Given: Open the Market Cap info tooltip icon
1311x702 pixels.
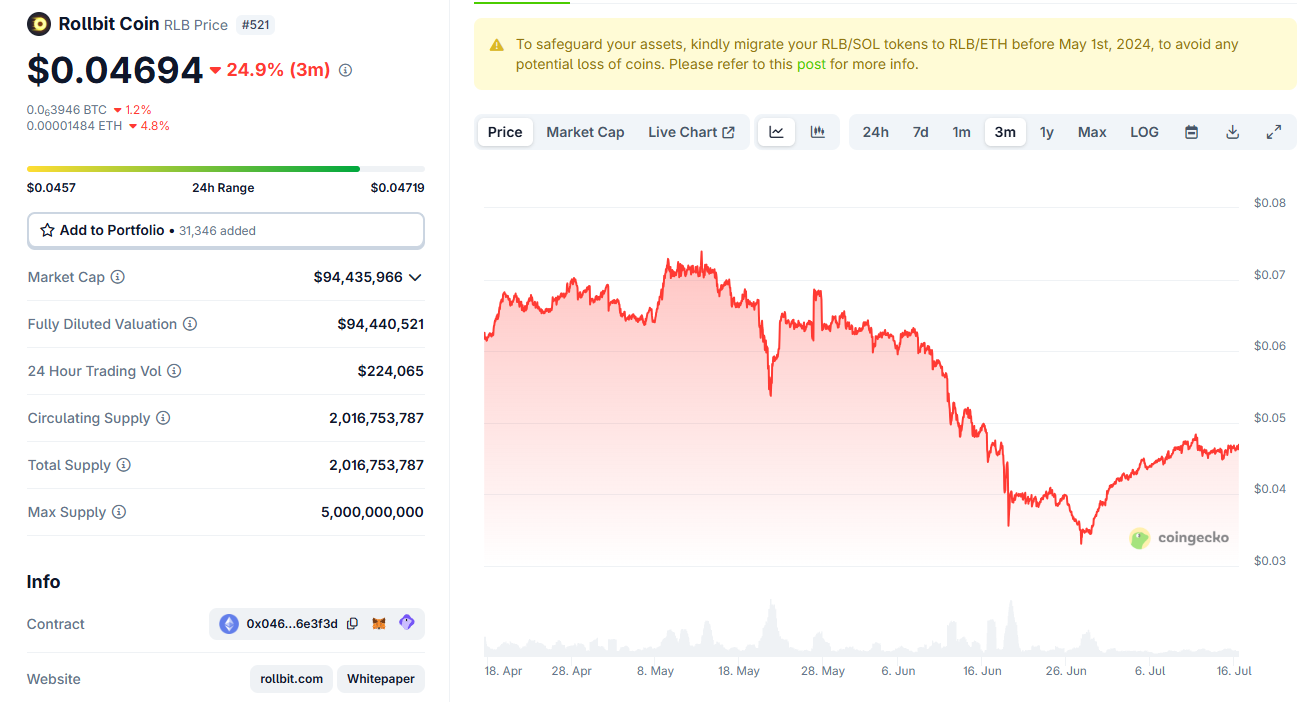Looking at the screenshot, I should pyautogui.click(x=118, y=277).
